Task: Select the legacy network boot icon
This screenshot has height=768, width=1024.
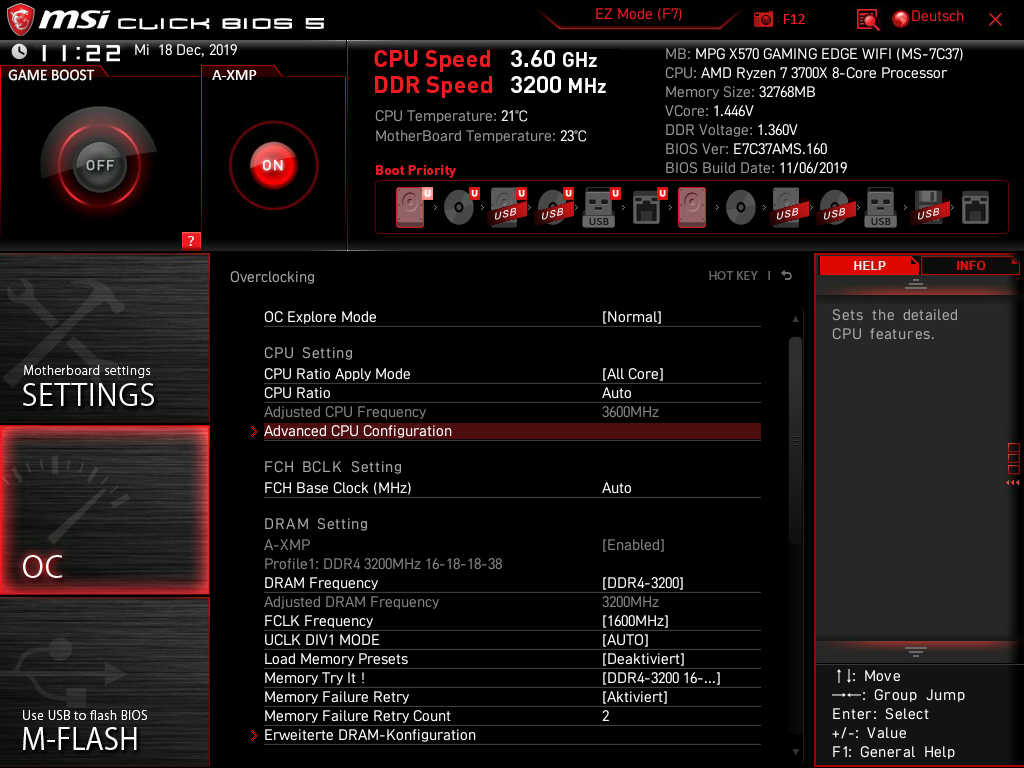Action: coord(975,208)
